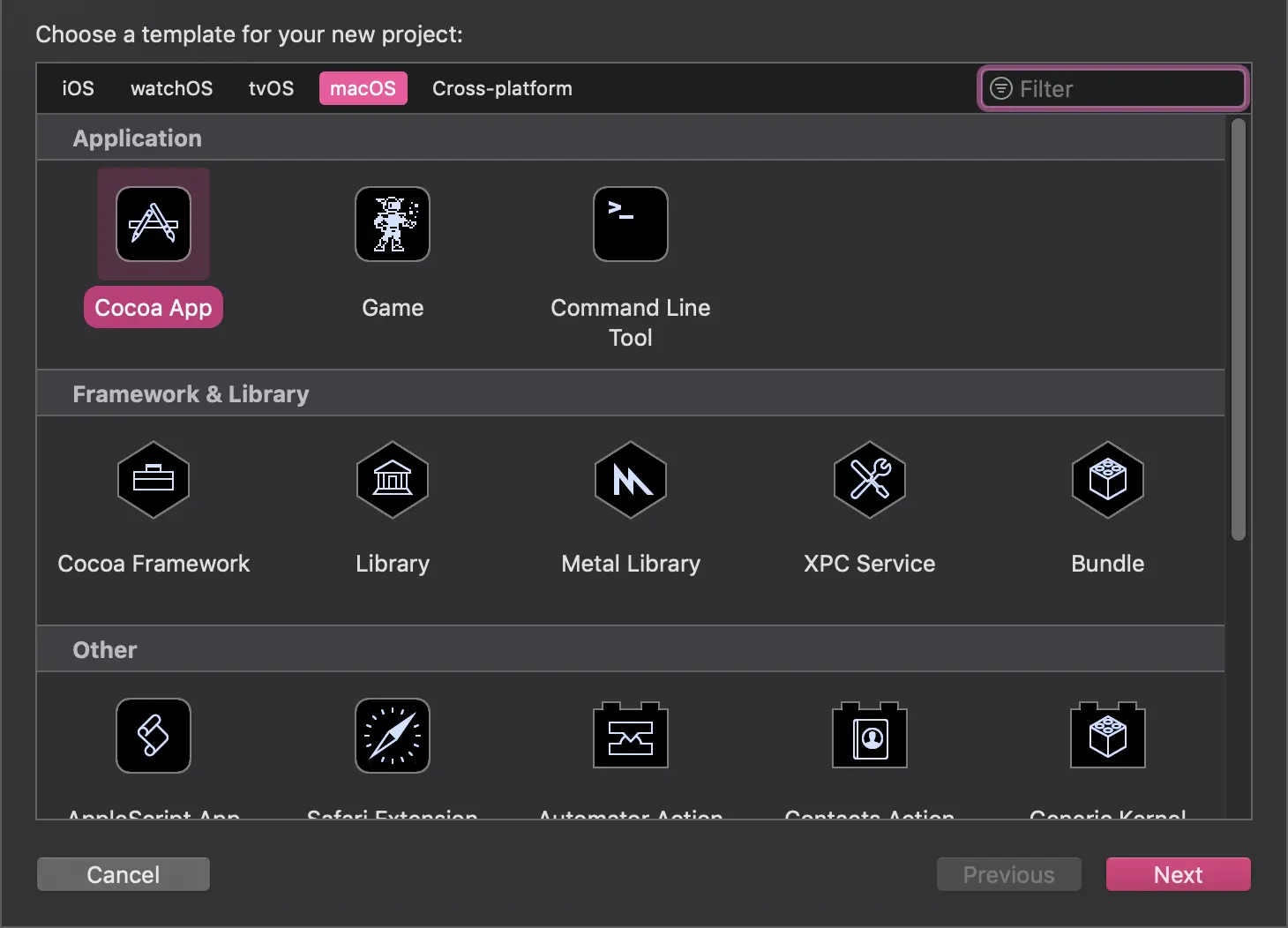Click the Game template label
The height and width of the screenshot is (928, 1288).
[393, 308]
